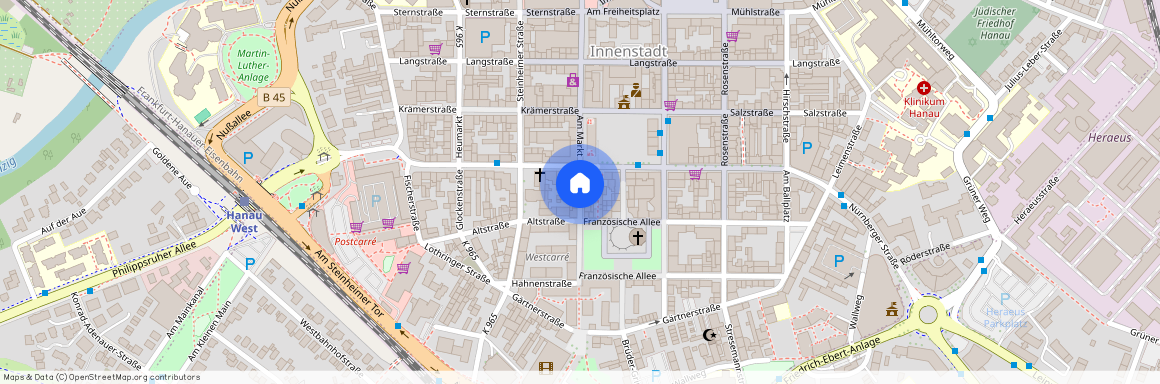The image size is (1160, 384).
Task: Click the cinema film icon near Gärtnerstraße
Action: 546,366
